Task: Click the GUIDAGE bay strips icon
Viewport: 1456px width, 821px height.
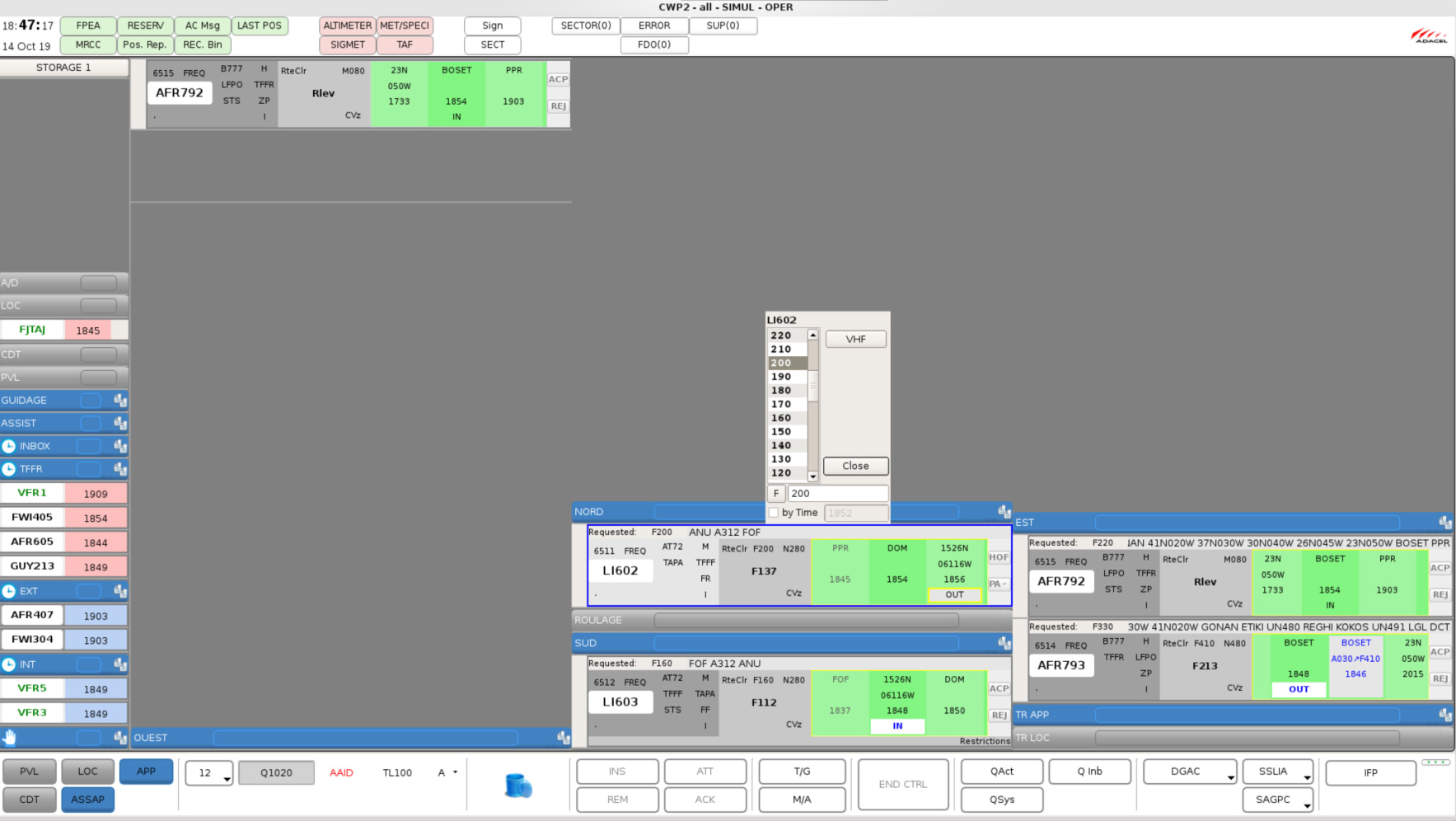Action: [120, 401]
